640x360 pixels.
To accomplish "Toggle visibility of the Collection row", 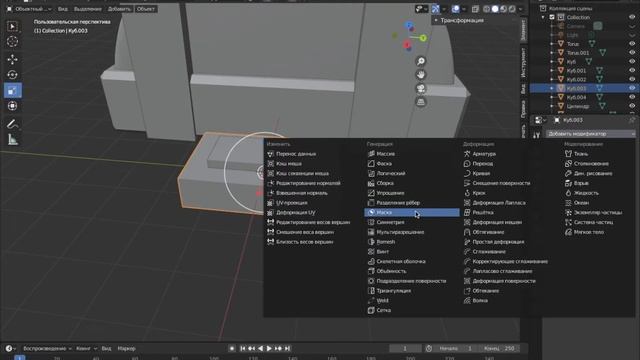I will click(632, 18).
